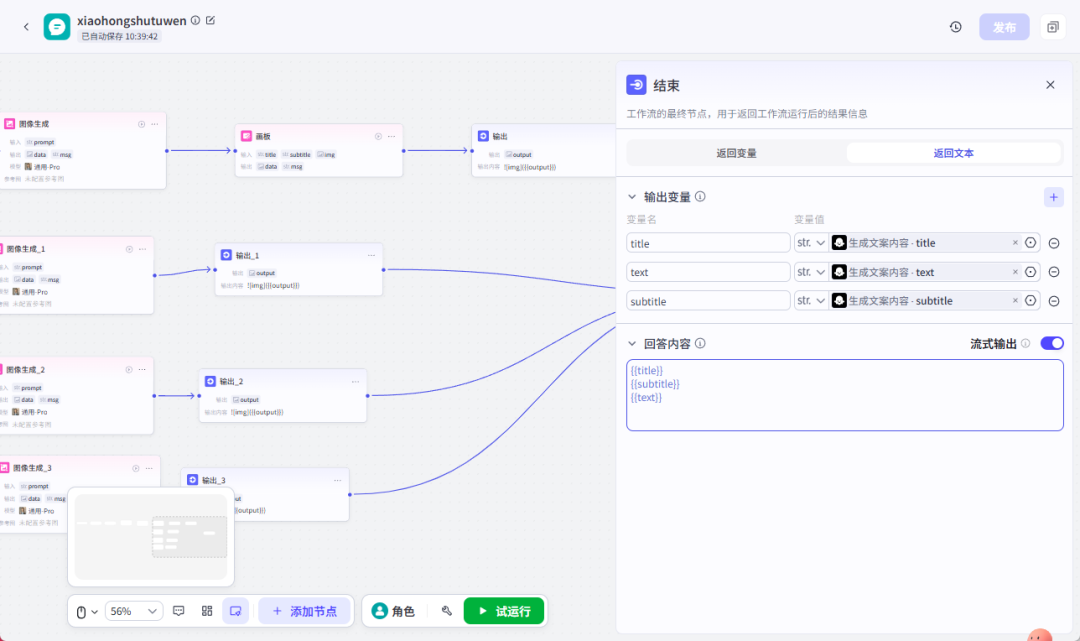Switch to the 返回文本 tab

pyautogui.click(x=953, y=153)
